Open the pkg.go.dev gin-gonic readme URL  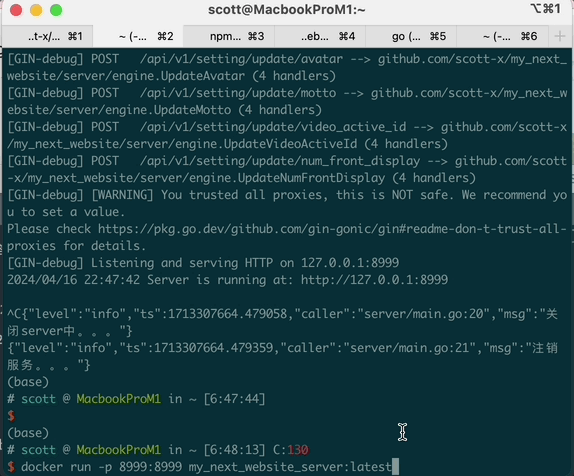point(287,237)
